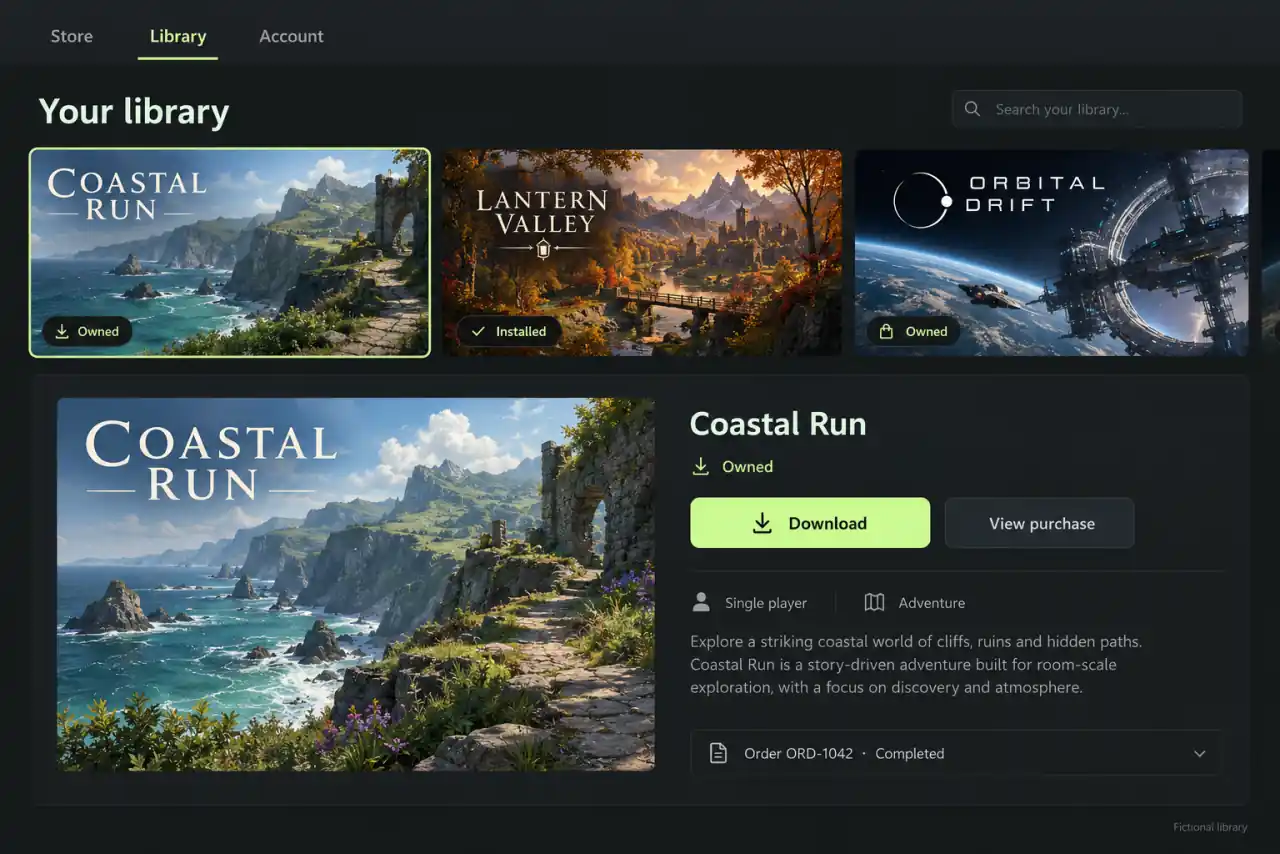Click the Coastal Run description paragraph
This screenshot has width=1280, height=854.
(916, 664)
